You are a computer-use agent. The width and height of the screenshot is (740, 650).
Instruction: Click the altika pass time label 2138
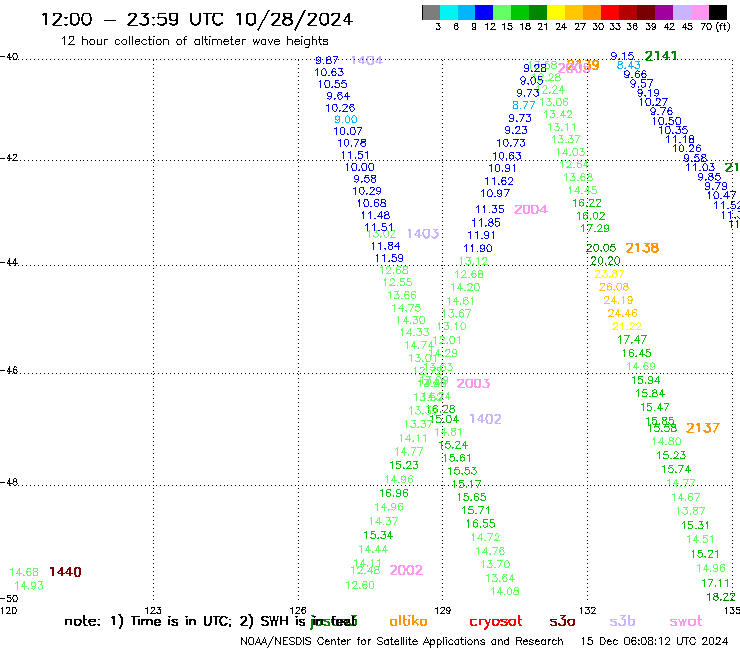point(642,247)
